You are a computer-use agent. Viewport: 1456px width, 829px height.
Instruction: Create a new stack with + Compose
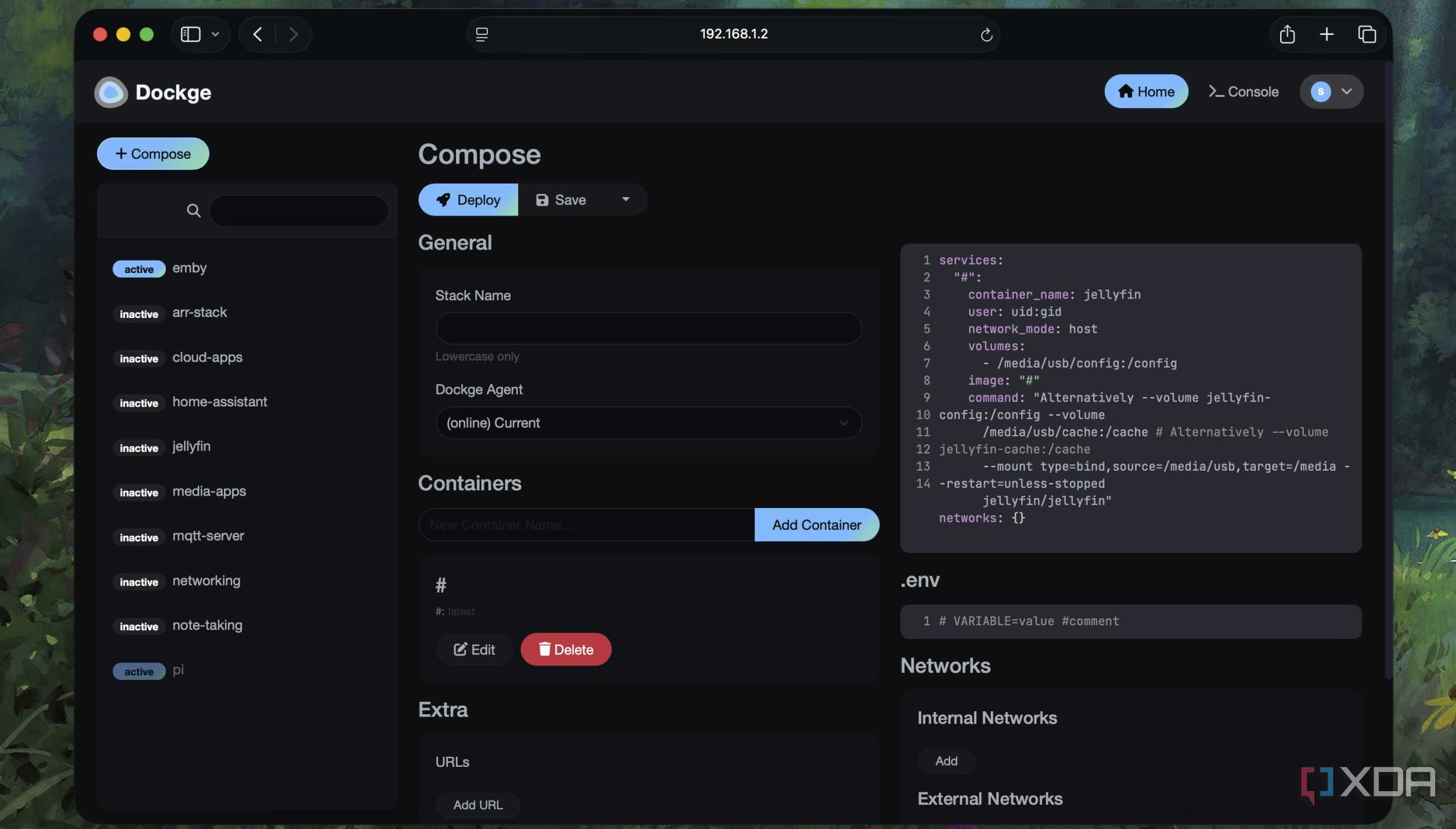coord(153,153)
